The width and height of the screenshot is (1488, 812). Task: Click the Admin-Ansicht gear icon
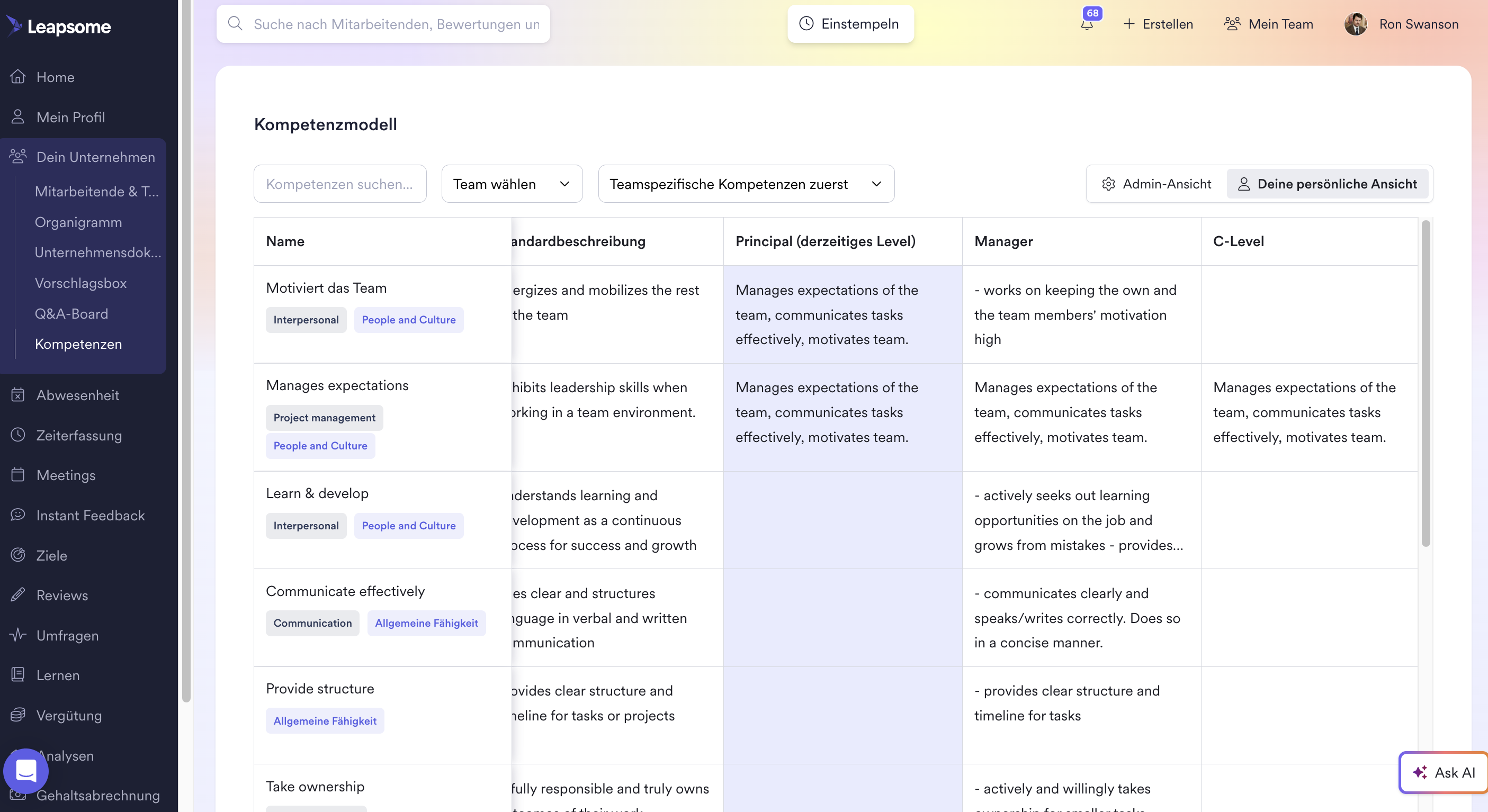1108,184
